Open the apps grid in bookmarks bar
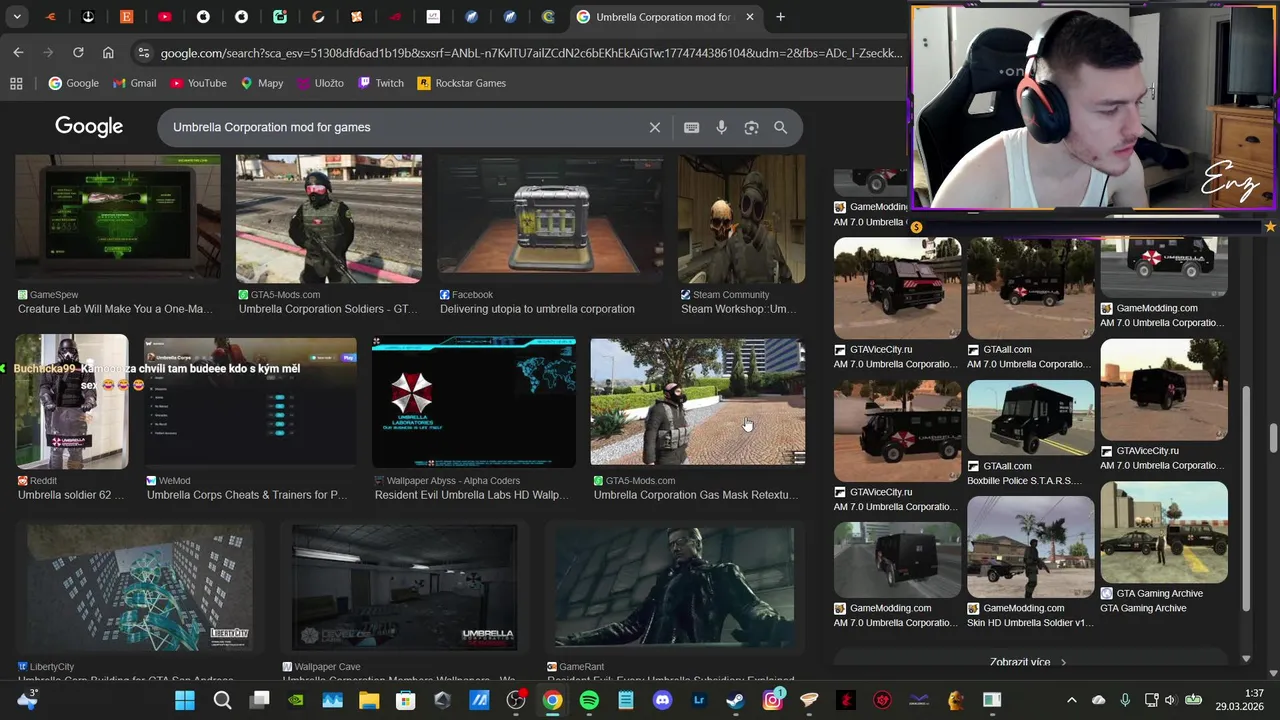 (x=16, y=83)
